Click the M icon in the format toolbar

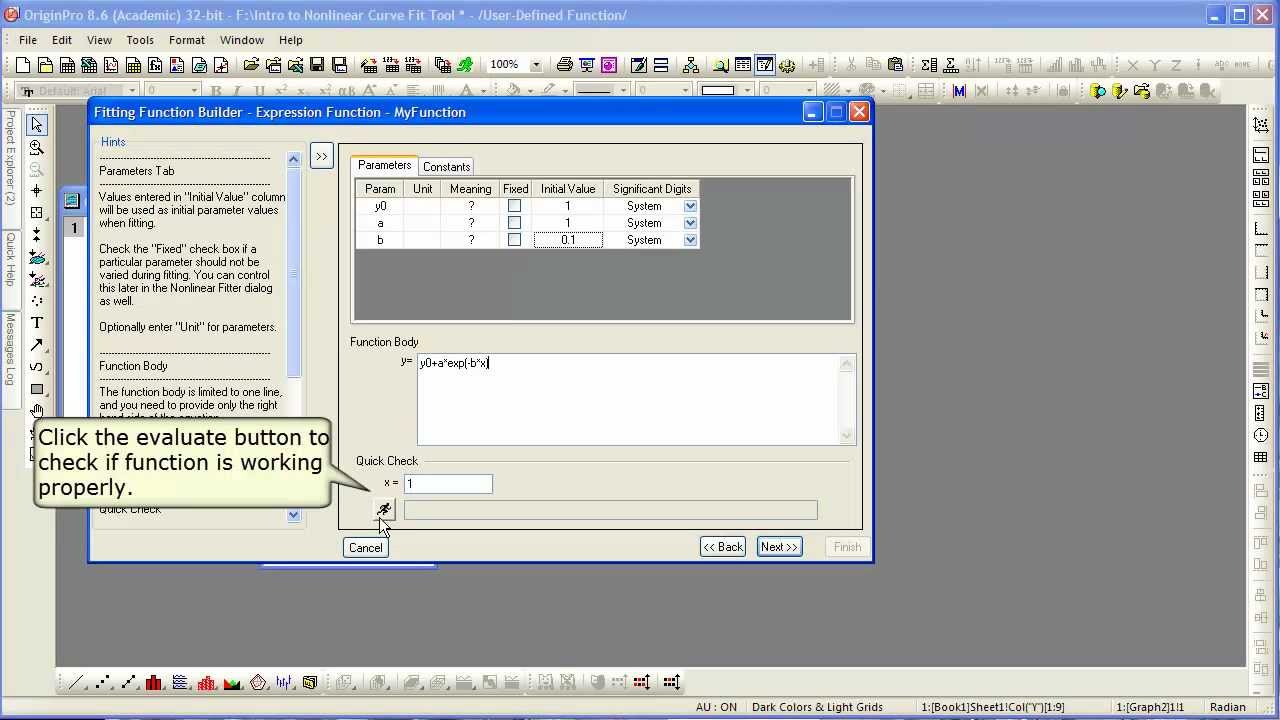(959, 91)
